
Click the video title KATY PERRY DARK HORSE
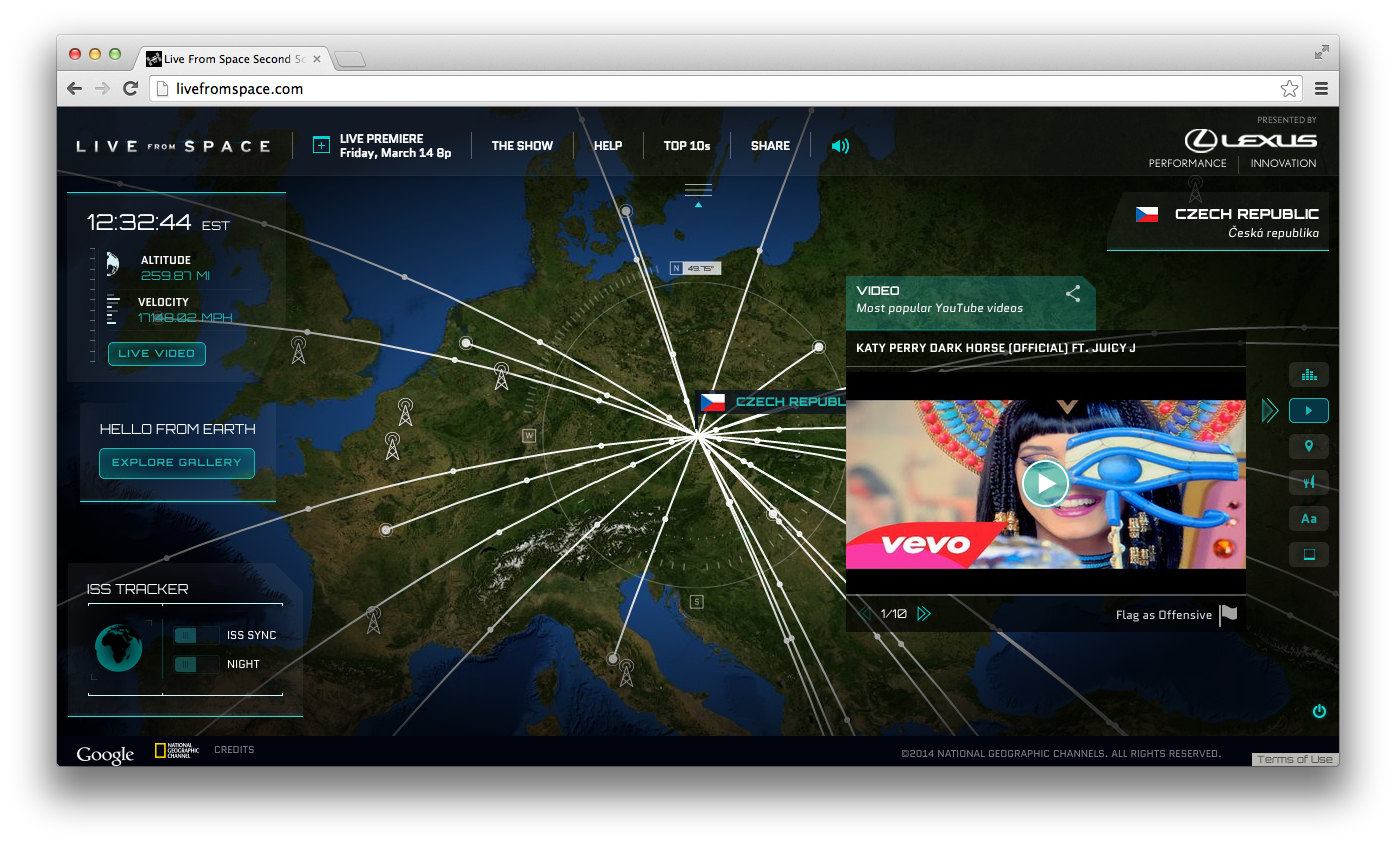996,348
